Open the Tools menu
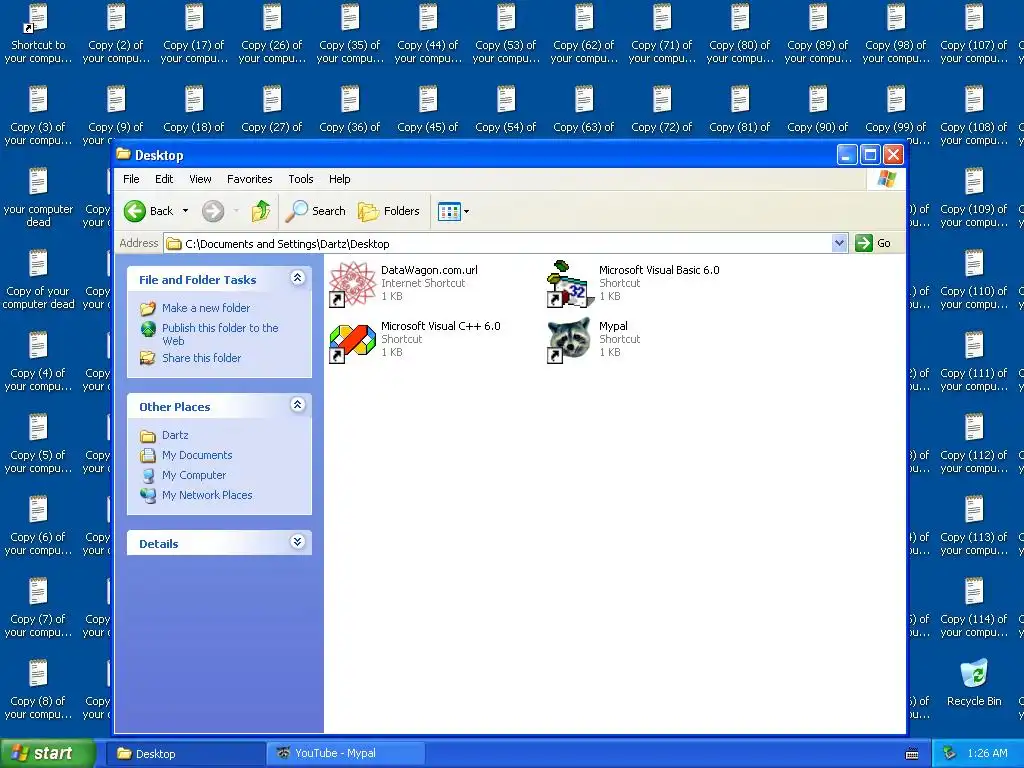Viewport: 1024px width, 768px height. coord(300,179)
